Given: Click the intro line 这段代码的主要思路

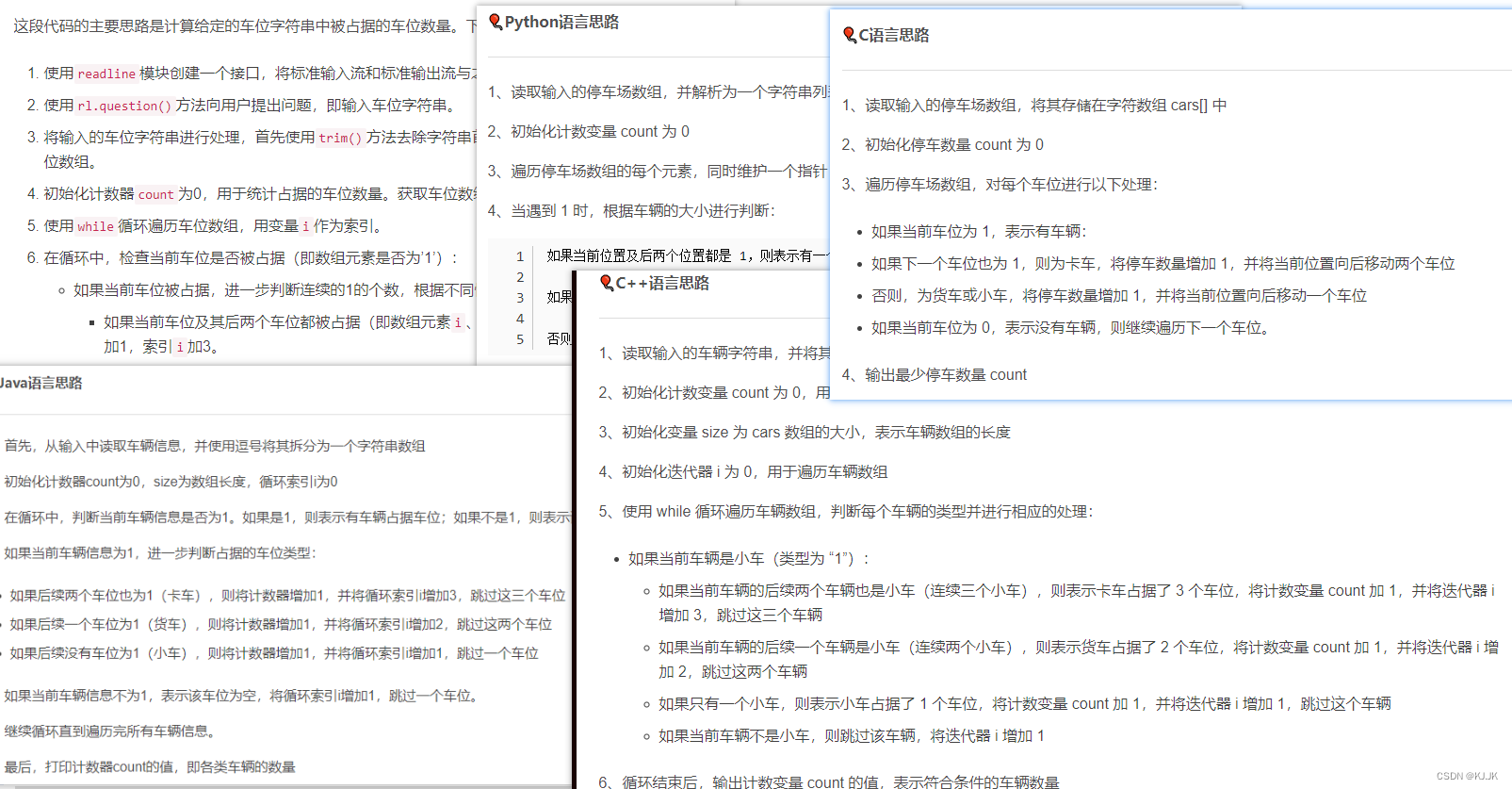Looking at the screenshot, I should 245,25.
